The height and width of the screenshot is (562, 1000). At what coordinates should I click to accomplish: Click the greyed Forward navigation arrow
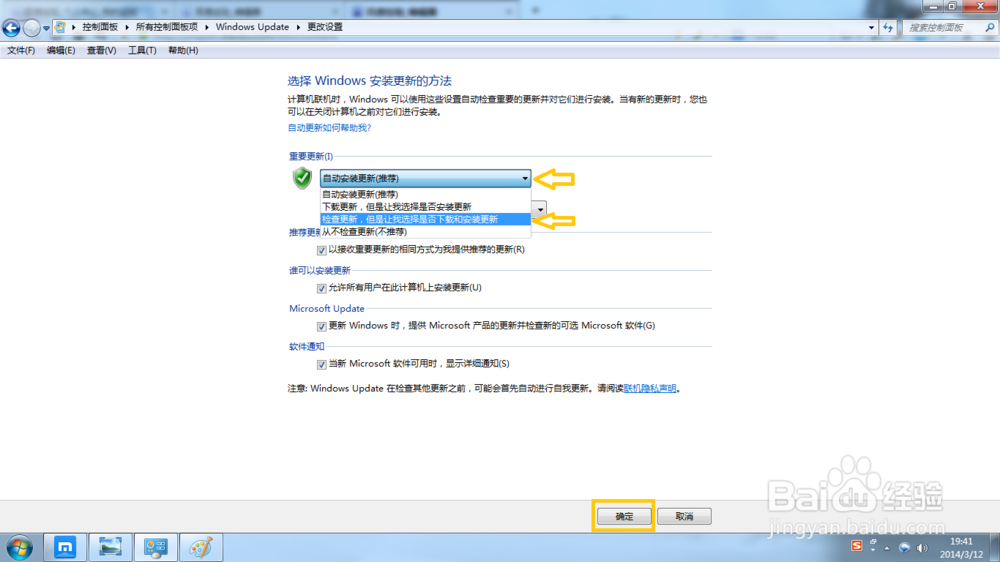point(31,27)
